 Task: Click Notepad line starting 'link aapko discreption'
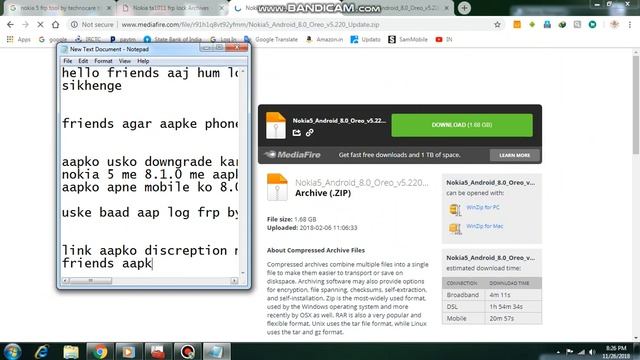click(150, 251)
